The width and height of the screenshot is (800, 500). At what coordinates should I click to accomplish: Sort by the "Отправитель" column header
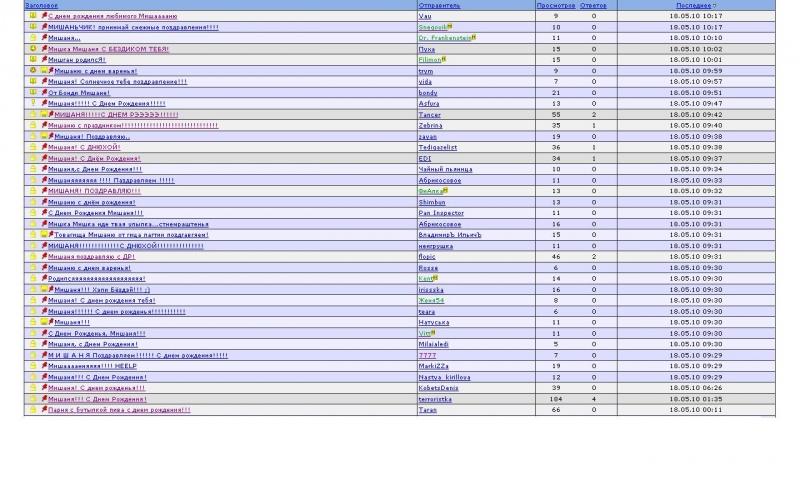[x=439, y=6]
